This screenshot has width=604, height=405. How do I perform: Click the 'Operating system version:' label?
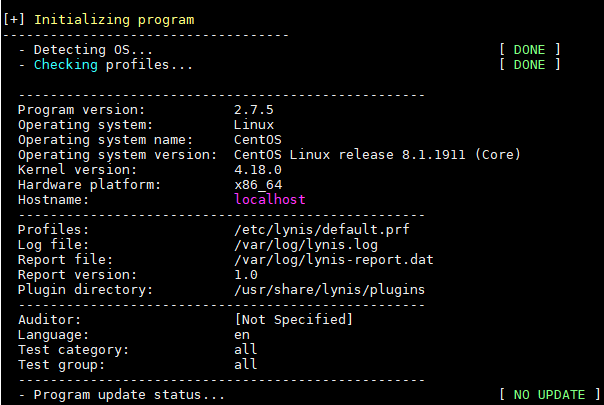[117, 155]
